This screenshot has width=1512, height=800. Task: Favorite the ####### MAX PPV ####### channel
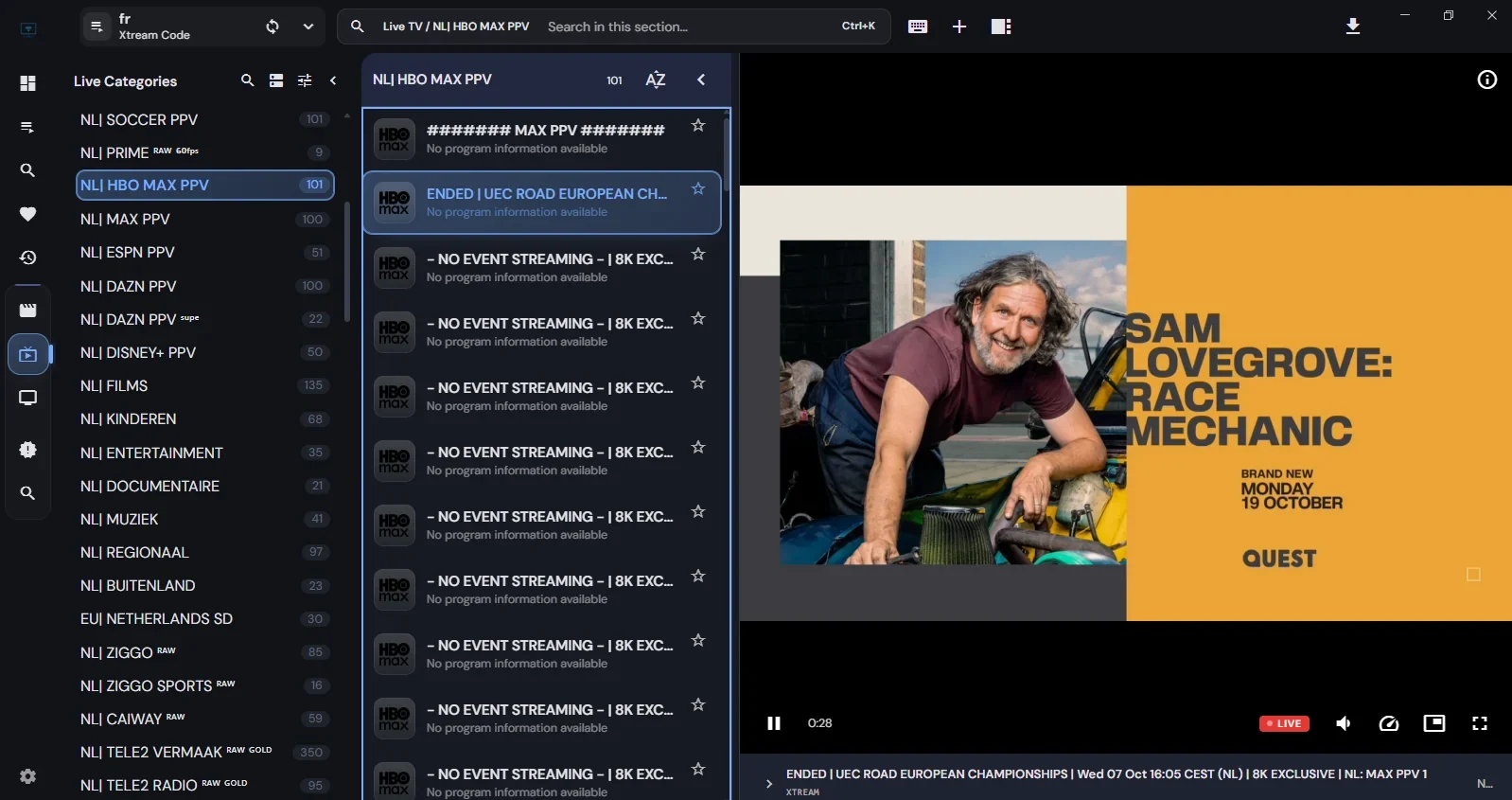tap(698, 125)
